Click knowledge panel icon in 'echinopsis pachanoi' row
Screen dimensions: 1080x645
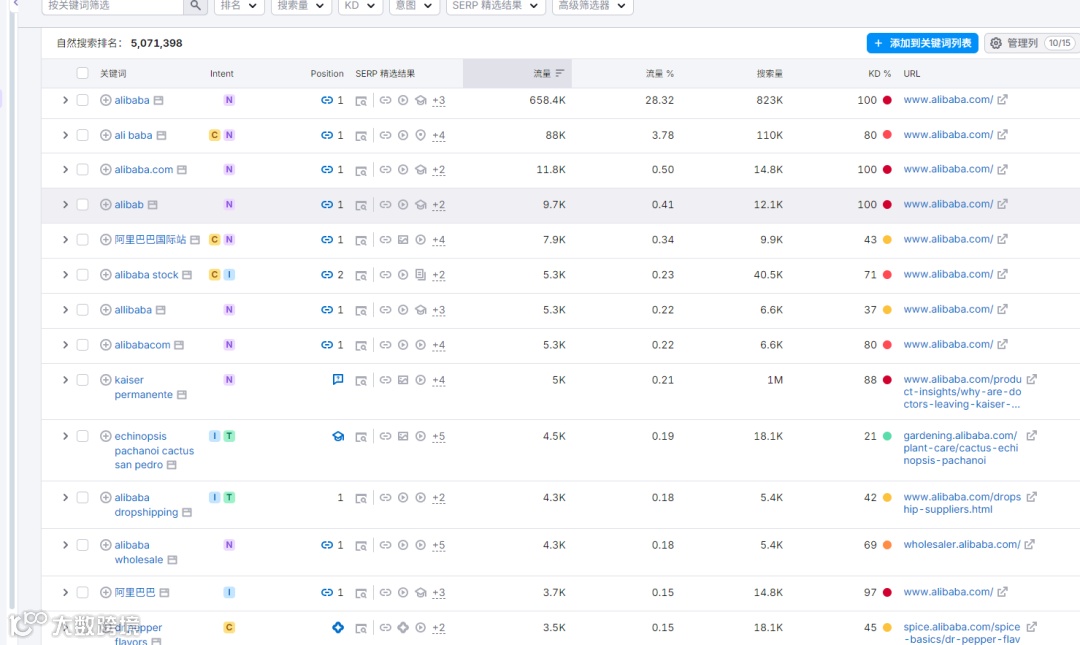[338, 436]
